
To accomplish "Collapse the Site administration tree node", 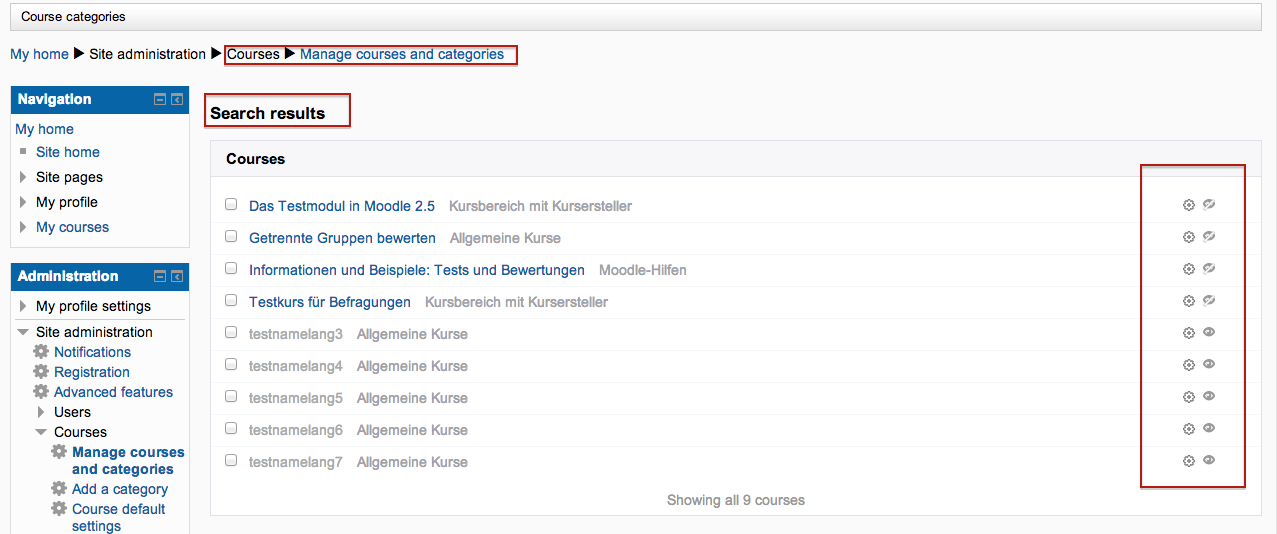I will point(24,332).
